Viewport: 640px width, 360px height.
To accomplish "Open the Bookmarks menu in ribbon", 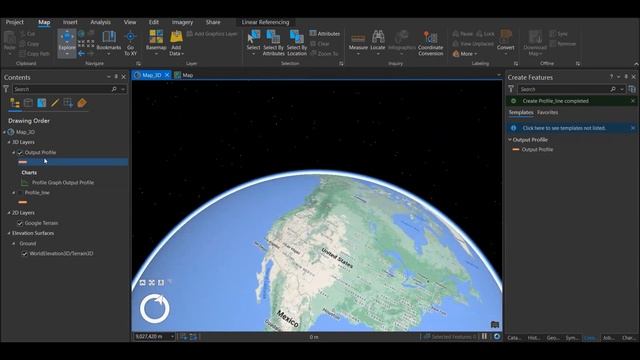I will [109, 43].
